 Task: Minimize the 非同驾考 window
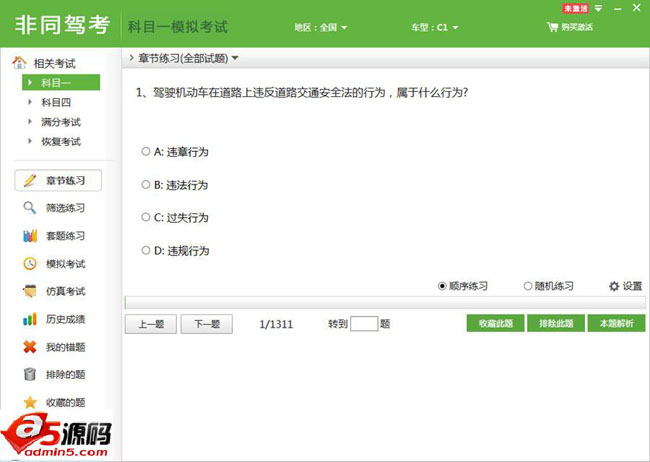[618, 8]
